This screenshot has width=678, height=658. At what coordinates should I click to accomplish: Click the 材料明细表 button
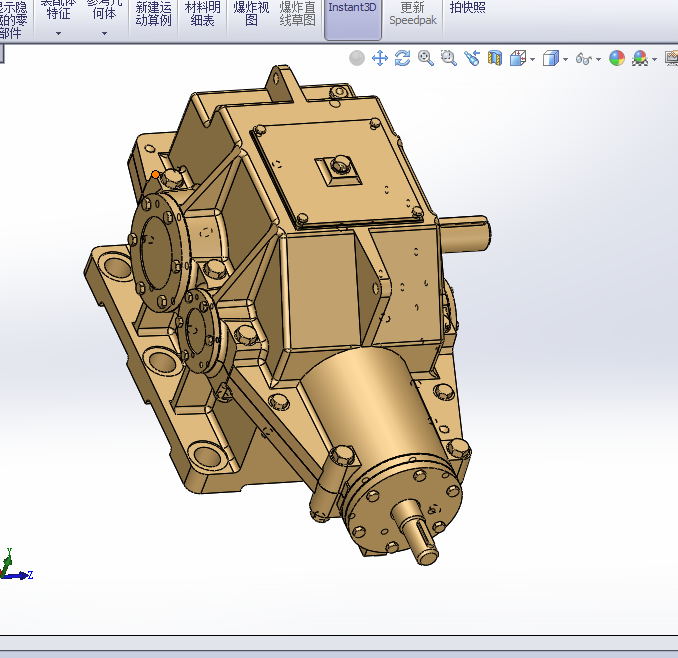[203, 14]
